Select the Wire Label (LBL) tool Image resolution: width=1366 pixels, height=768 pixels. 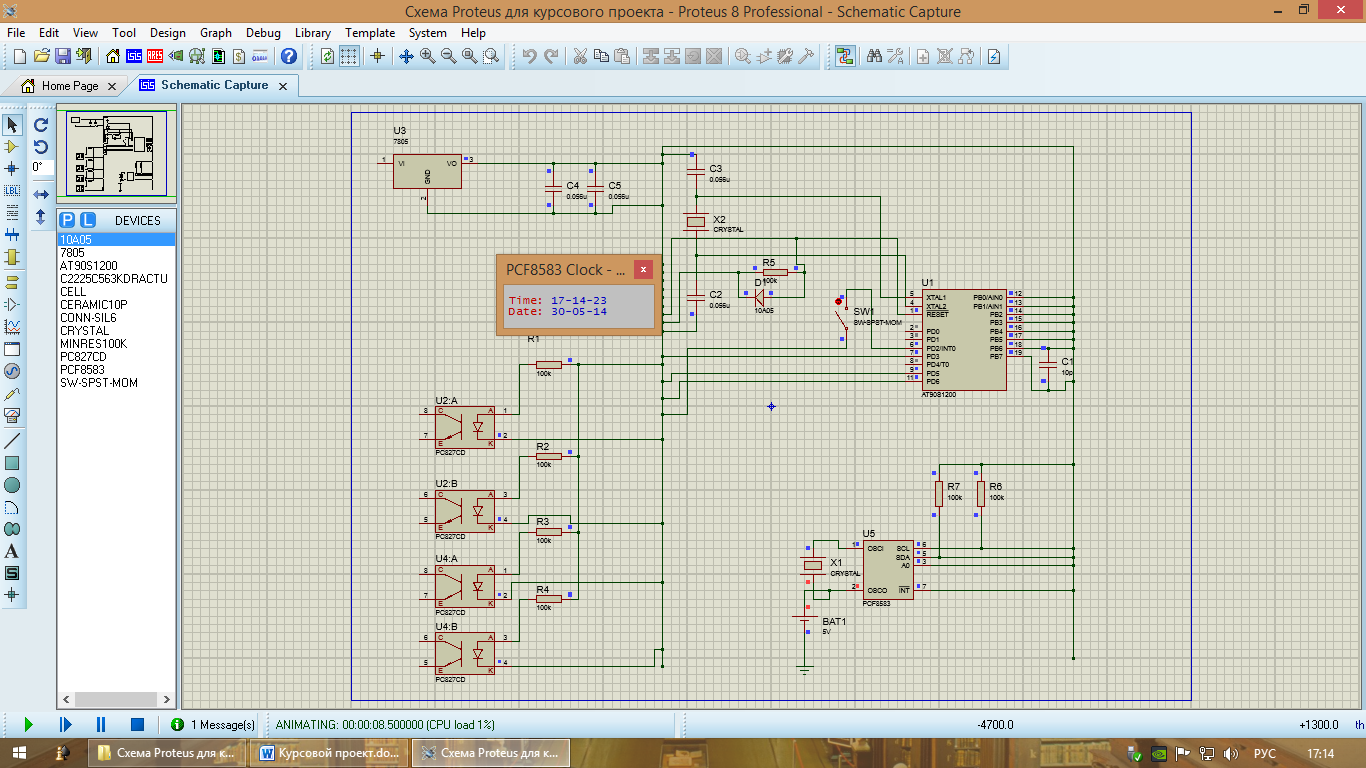click(12, 190)
